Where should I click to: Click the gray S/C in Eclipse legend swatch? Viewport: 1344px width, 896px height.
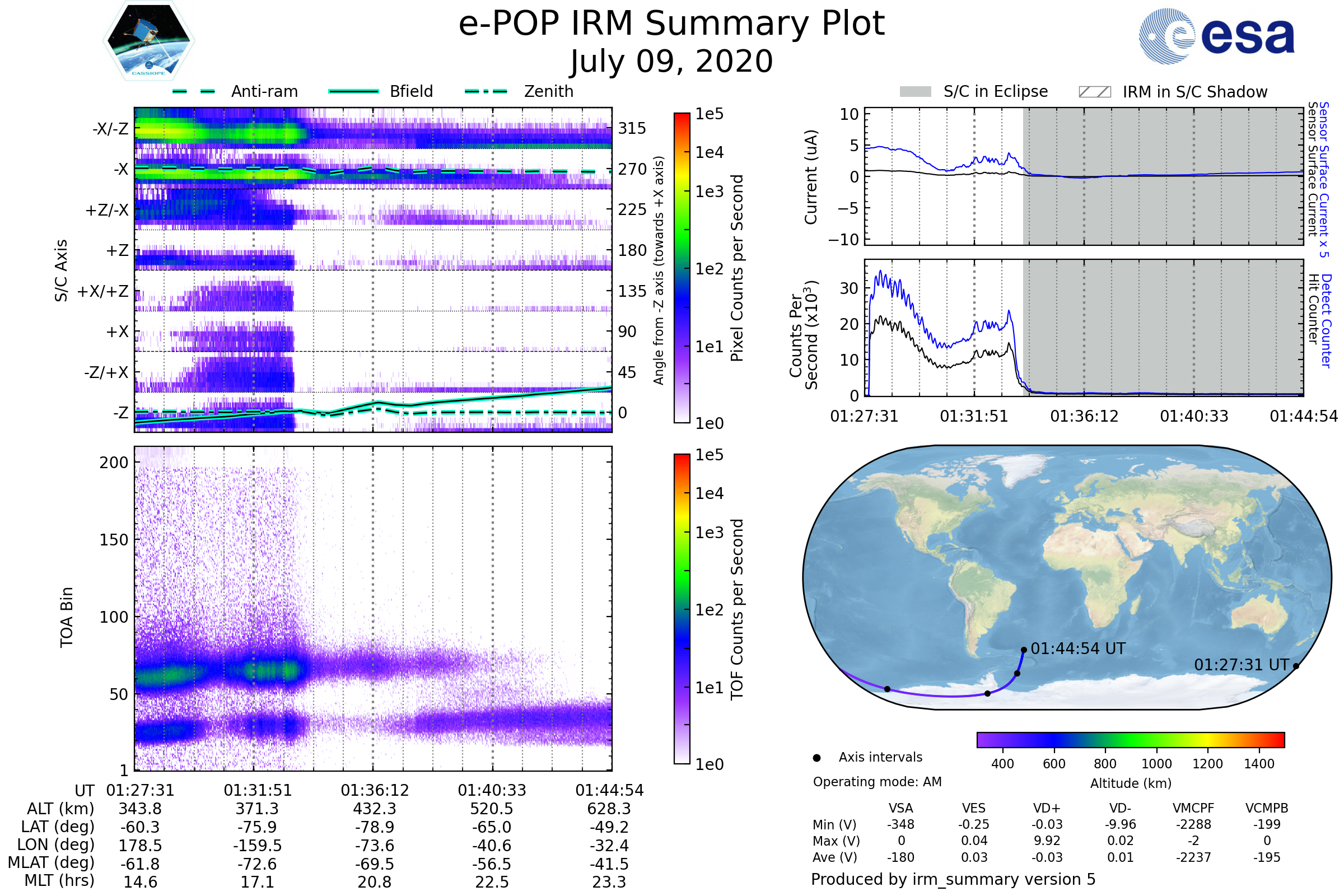915,92
